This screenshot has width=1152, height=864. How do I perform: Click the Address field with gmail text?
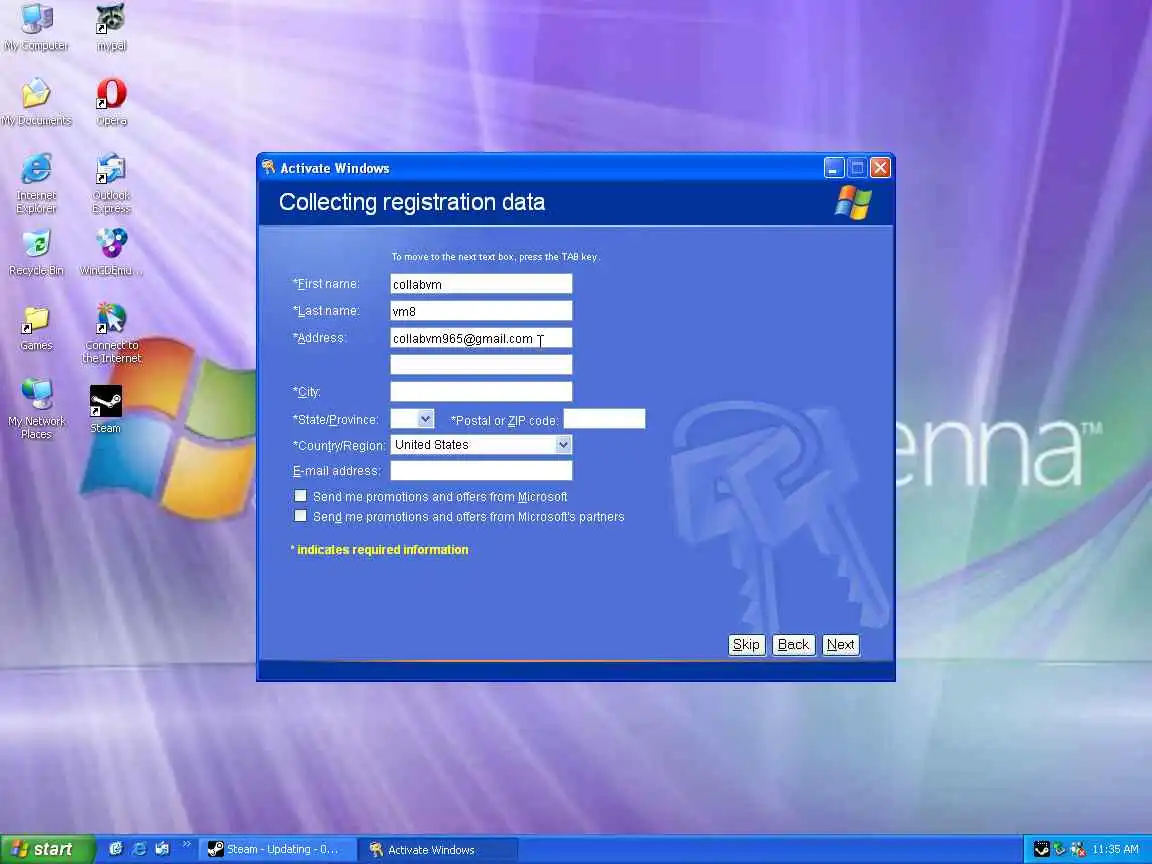tap(481, 338)
